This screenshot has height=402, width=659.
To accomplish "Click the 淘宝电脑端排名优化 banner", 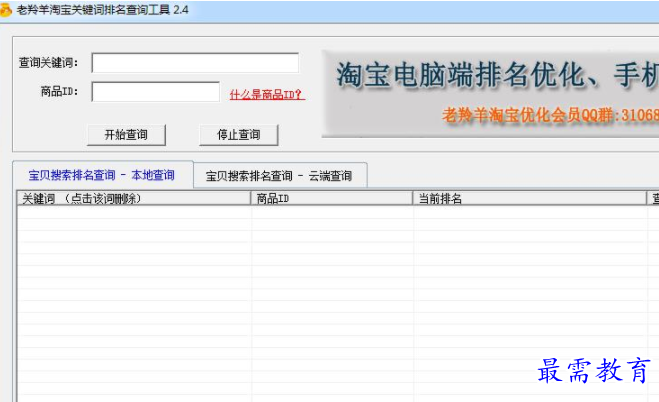I will (x=490, y=94).
